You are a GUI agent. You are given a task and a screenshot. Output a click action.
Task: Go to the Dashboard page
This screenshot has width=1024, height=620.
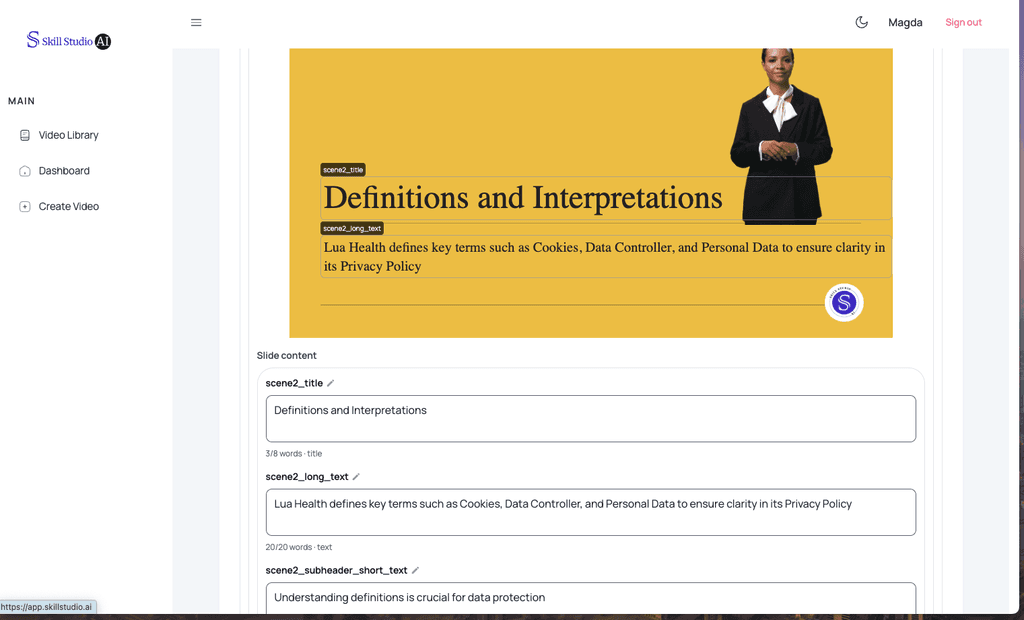coord(64,171)
